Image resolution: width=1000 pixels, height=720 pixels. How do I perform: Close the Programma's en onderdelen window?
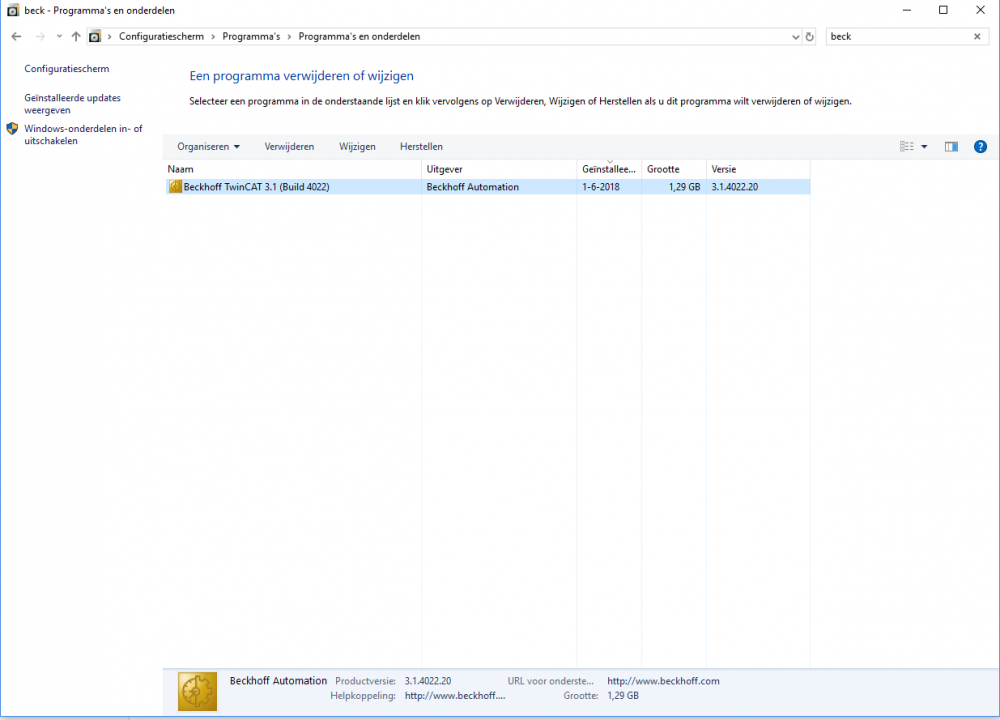(x=980, y=10)
